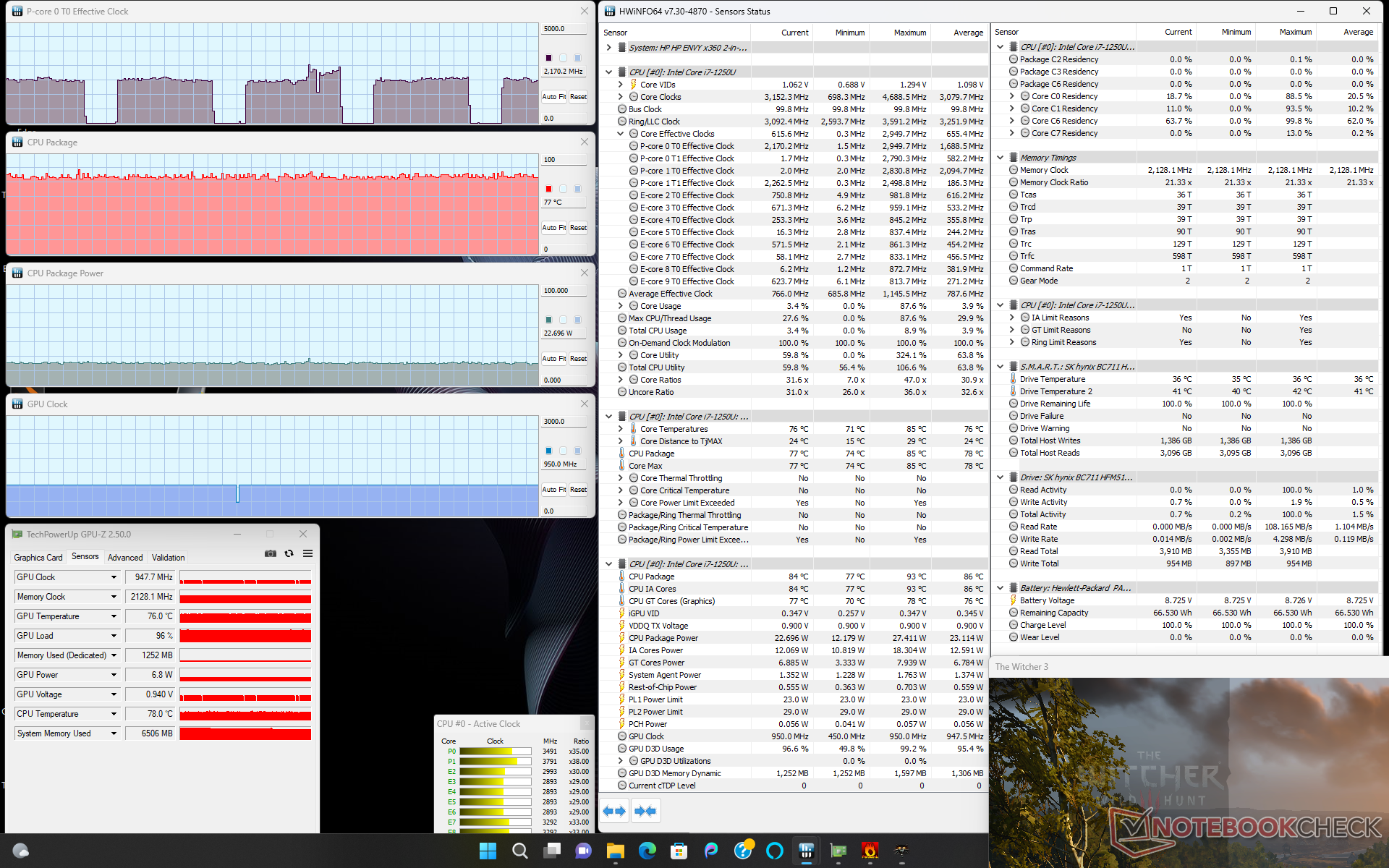Open the Windows Start menu
The height and width of the screenshot is (868, 1389).
coord(488,851)
